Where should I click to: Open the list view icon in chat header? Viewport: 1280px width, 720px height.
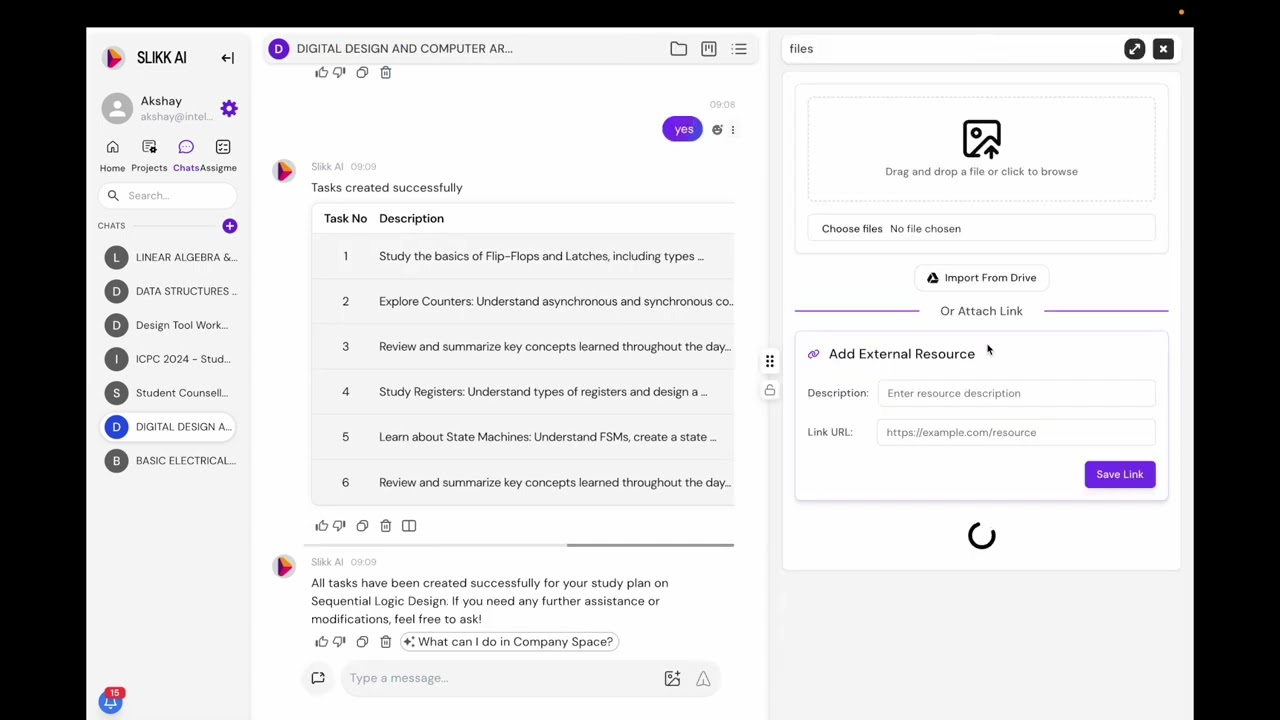tap(739, 49)
